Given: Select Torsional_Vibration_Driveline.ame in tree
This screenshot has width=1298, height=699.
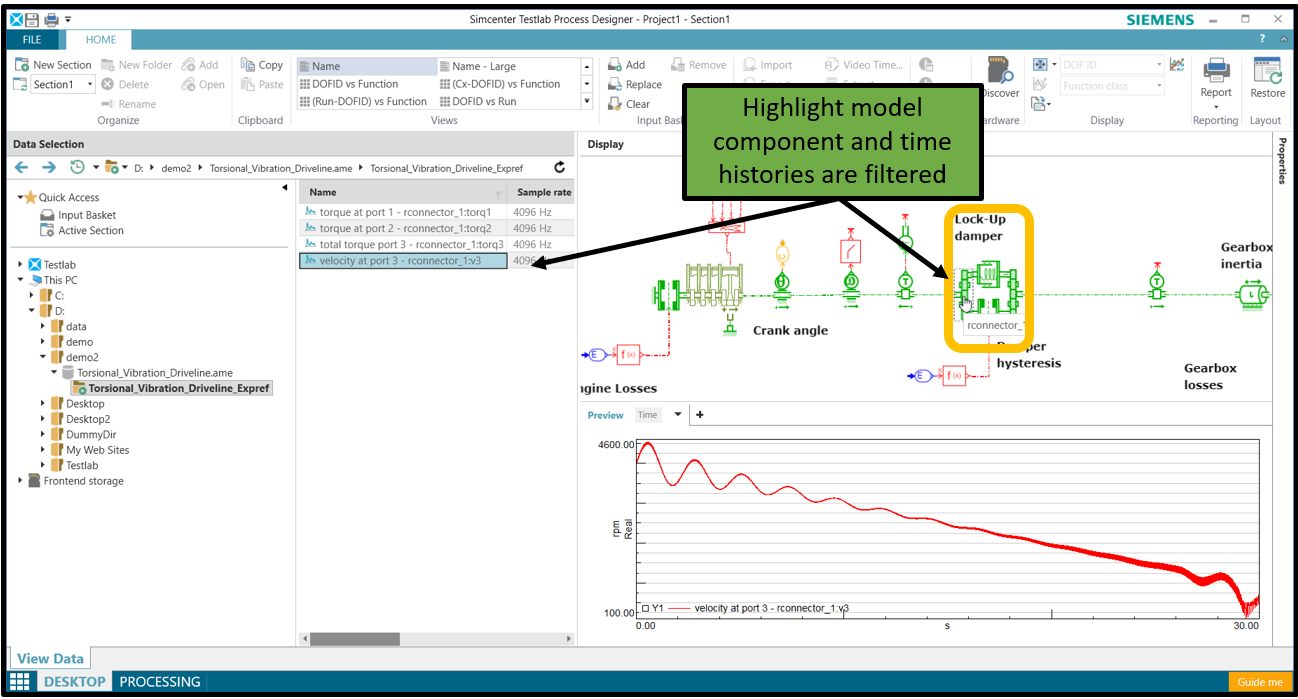Looking at the screenshot, I should 155,373.
